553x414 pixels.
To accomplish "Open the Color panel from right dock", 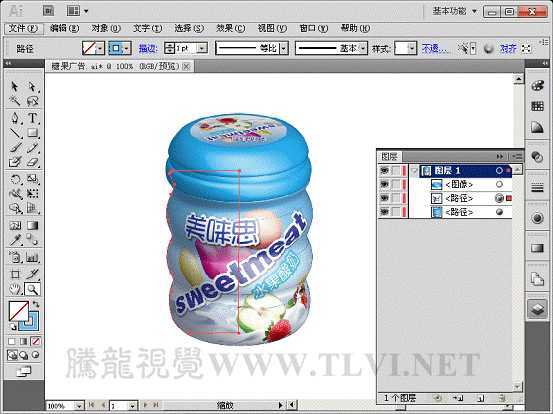I will click(x=537, y=86).
